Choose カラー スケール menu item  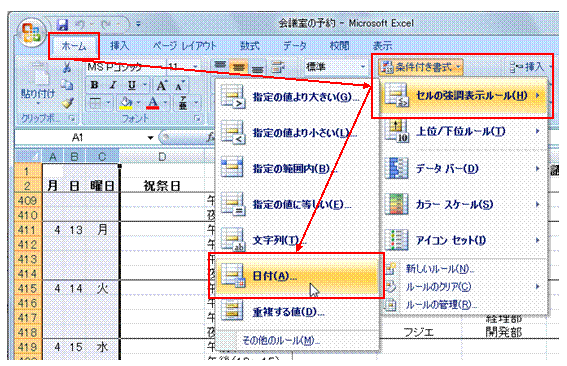(x=464, y=204)
